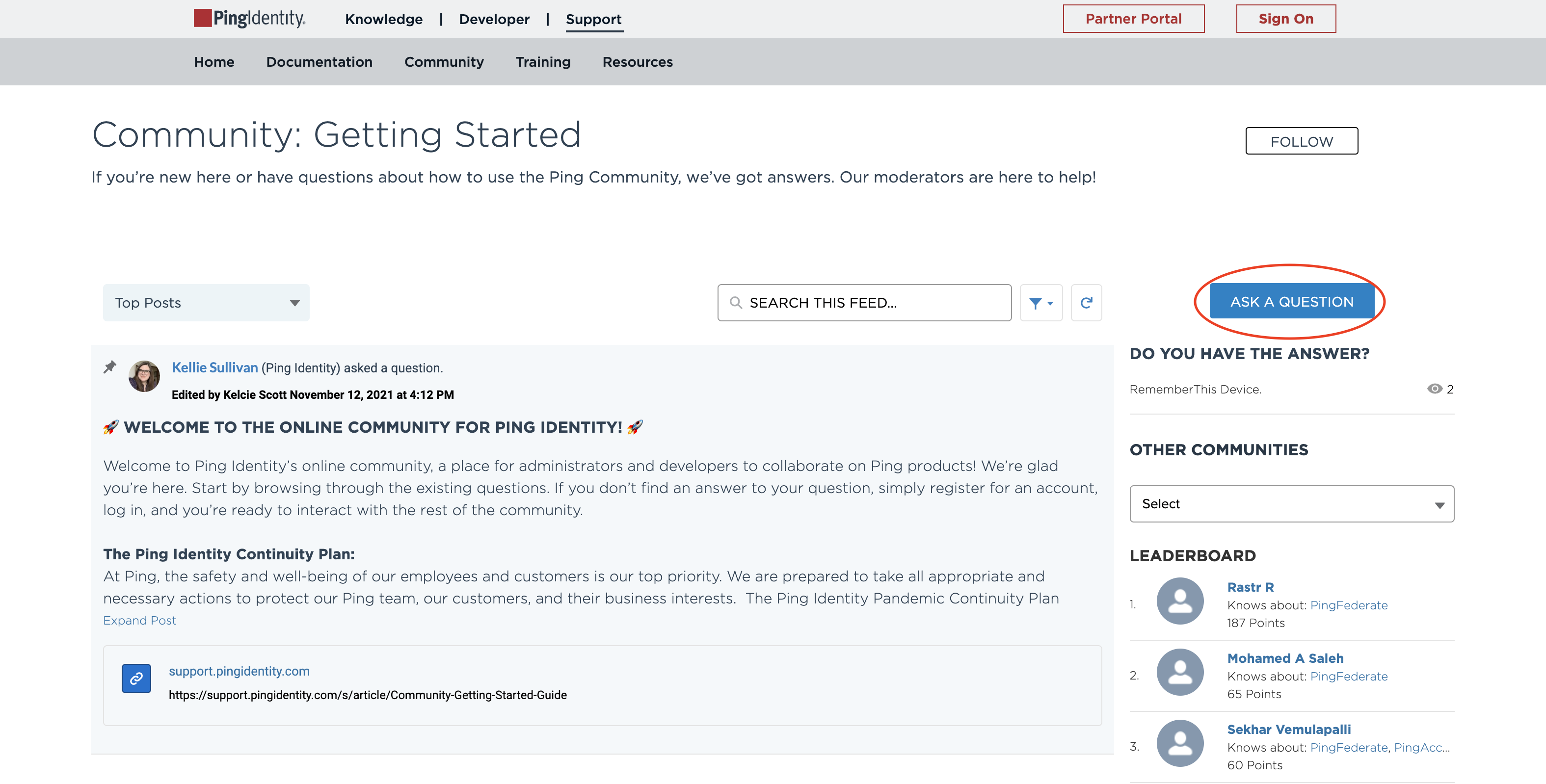This screenshot has width=1546, height=784.
Task: Expand the post via Expand Post link
Action: coord(139,620)
